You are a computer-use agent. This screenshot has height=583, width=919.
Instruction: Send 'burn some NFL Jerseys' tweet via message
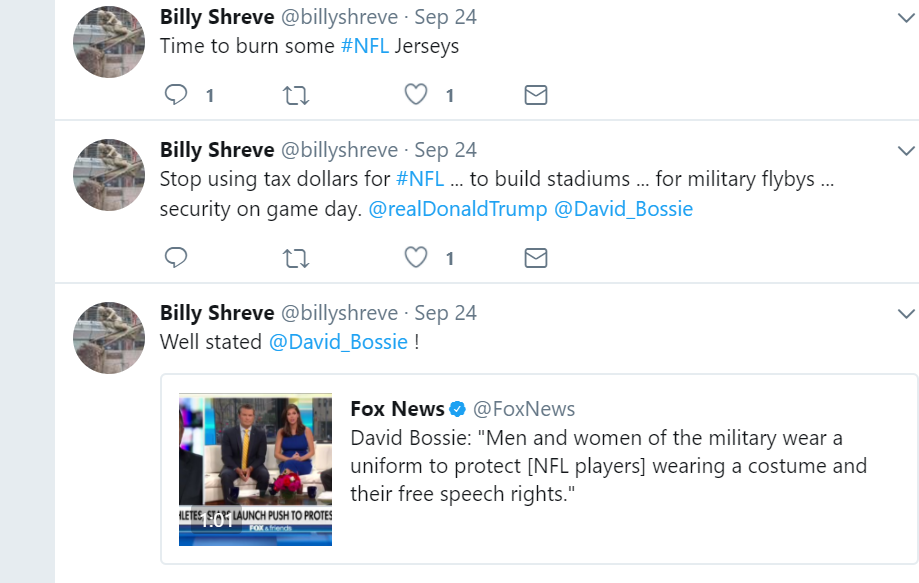(x=536, y=95)
